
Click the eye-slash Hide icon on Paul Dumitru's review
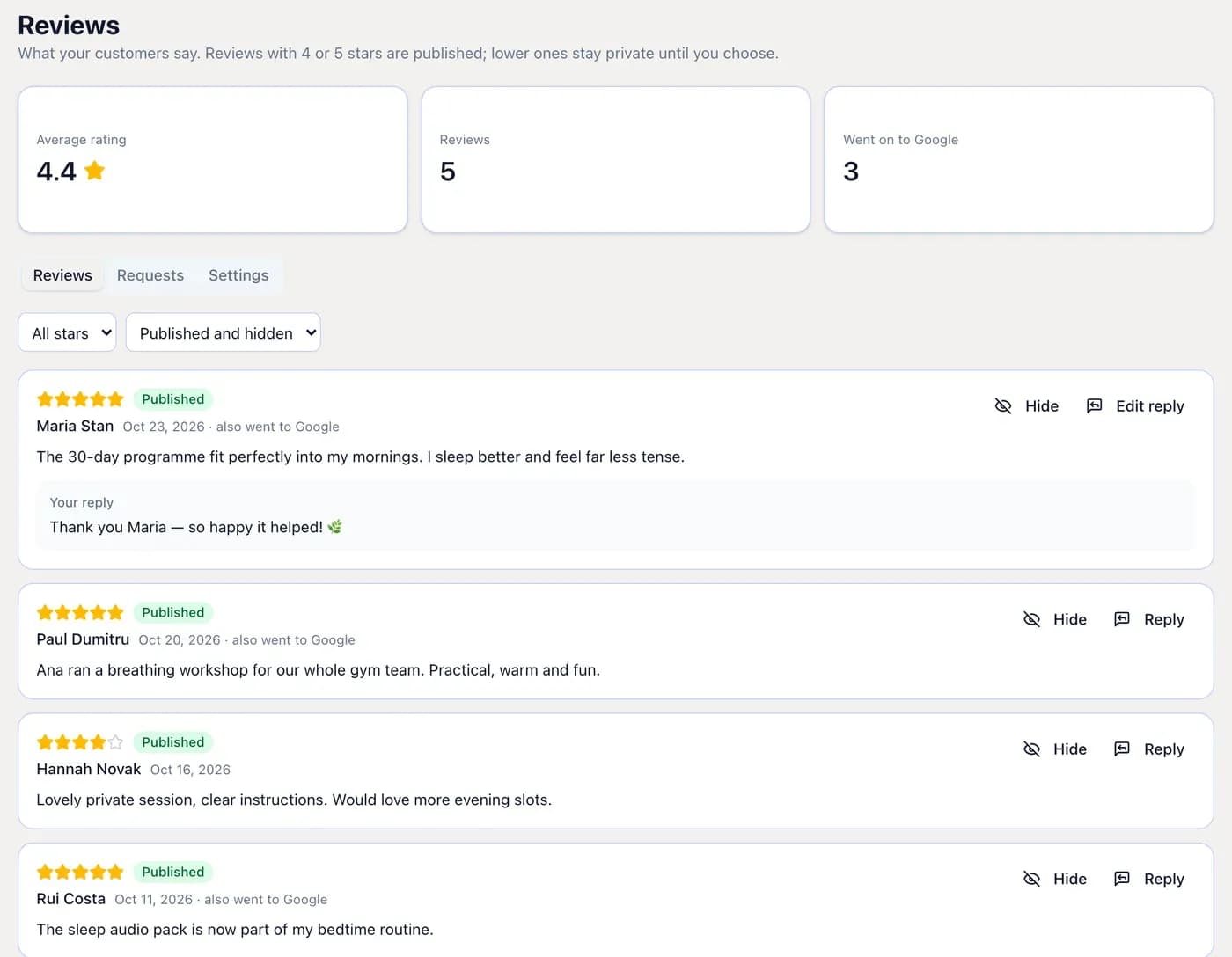coord(1031,619)
